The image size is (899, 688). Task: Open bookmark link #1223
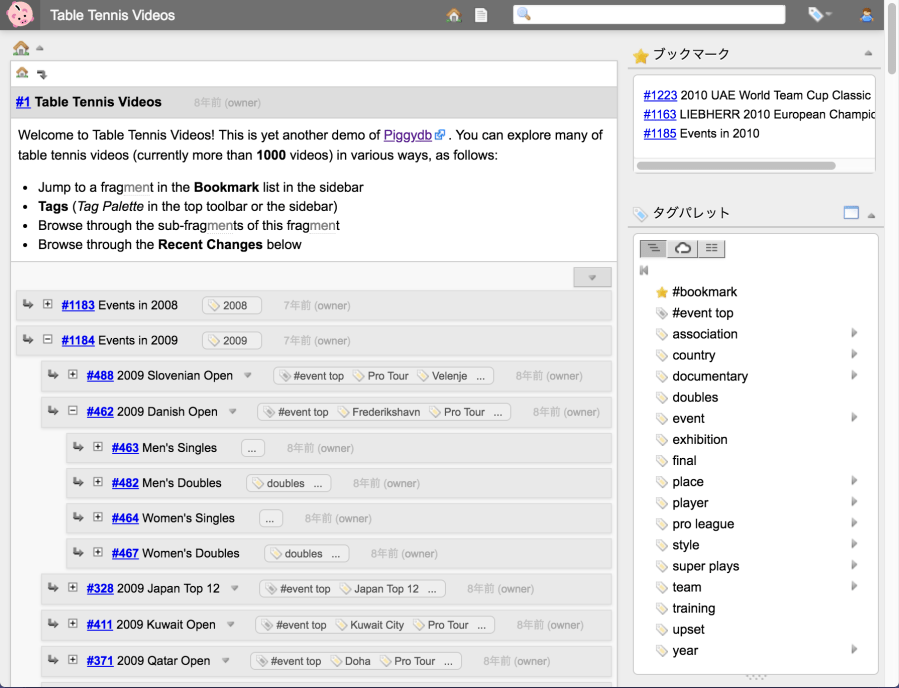[660, 95]
